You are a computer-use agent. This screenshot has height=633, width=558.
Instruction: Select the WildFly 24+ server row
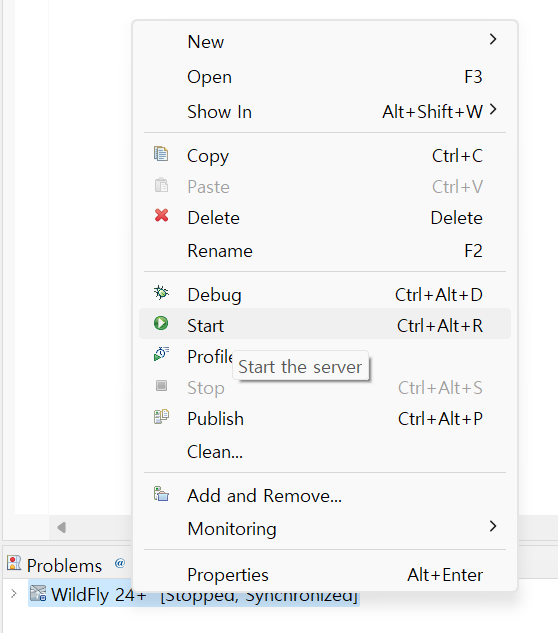point(193,595)
